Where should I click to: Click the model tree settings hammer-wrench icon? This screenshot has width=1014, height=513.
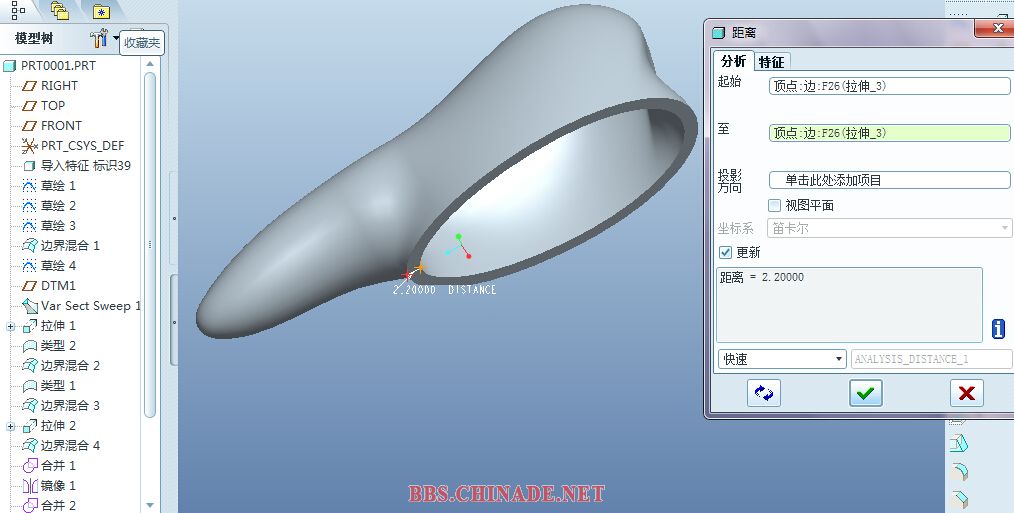tap(98, 39)
